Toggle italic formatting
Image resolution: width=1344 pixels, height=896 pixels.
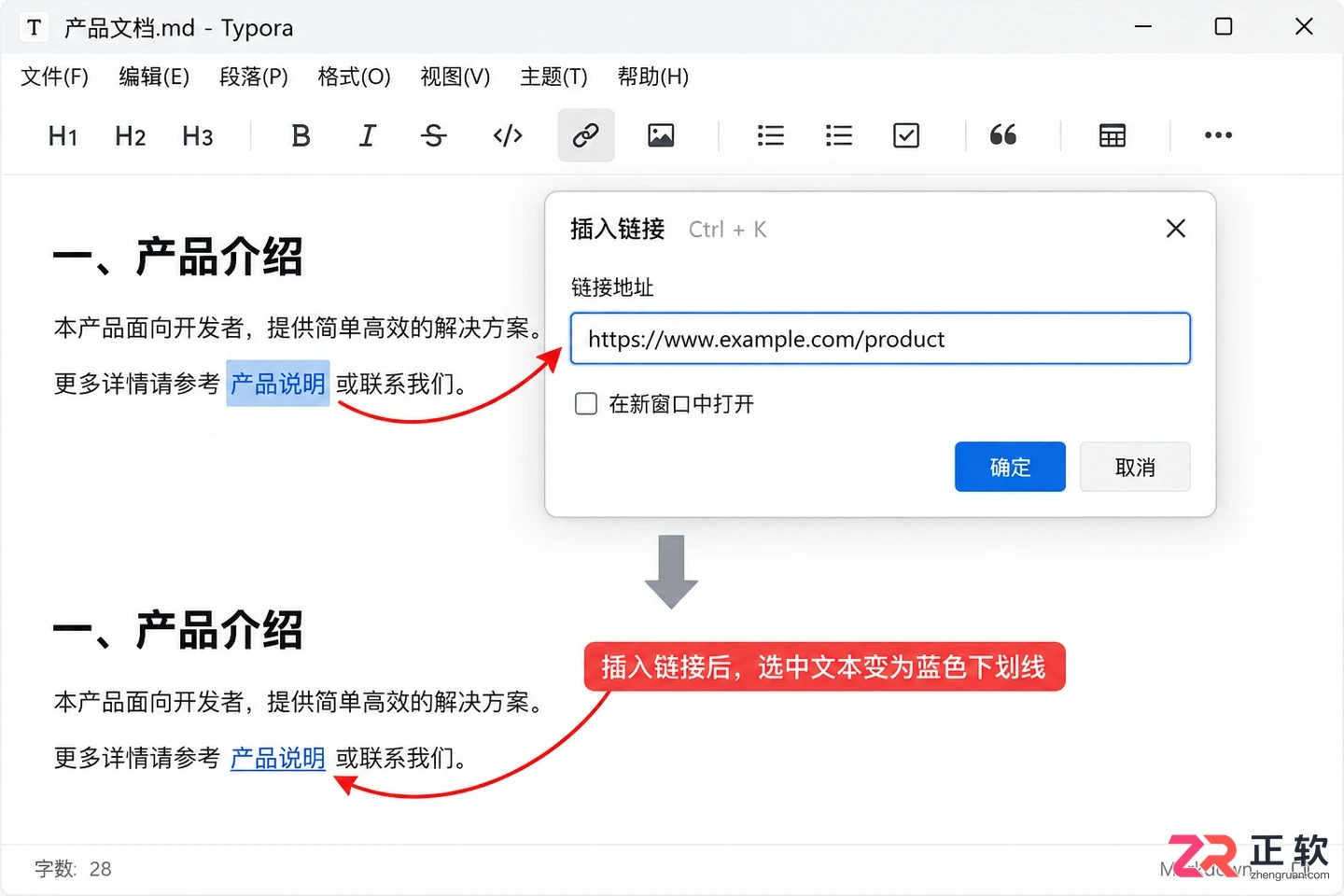tap(368, 136)
